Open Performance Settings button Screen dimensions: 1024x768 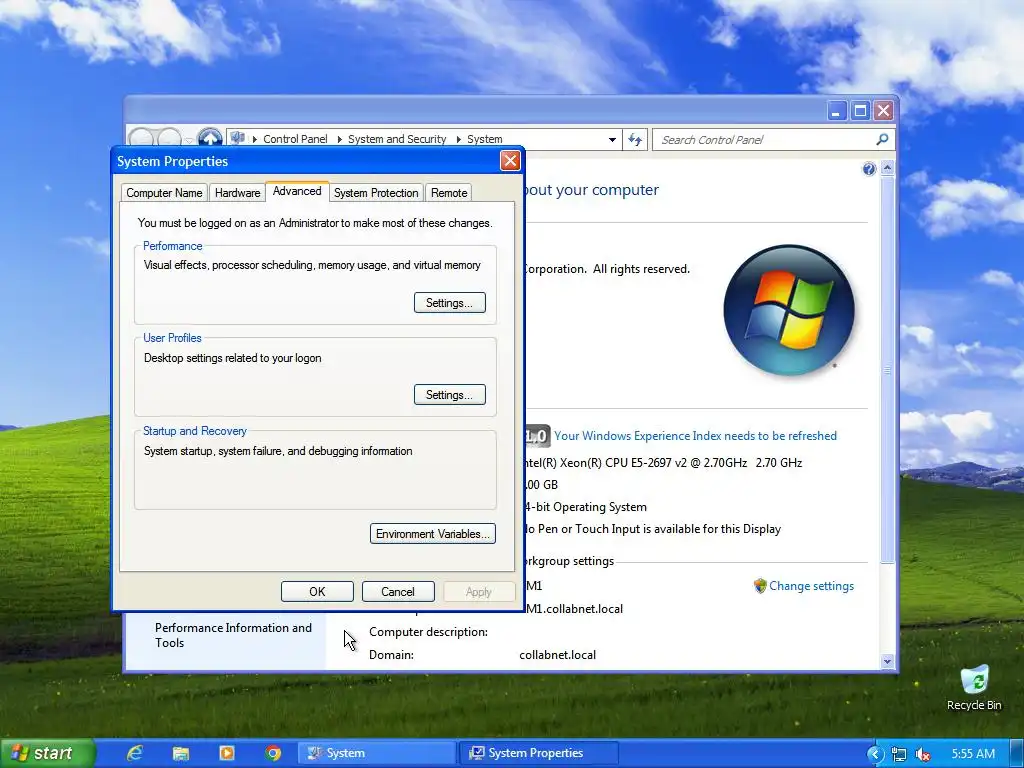[x=449, y=302]
